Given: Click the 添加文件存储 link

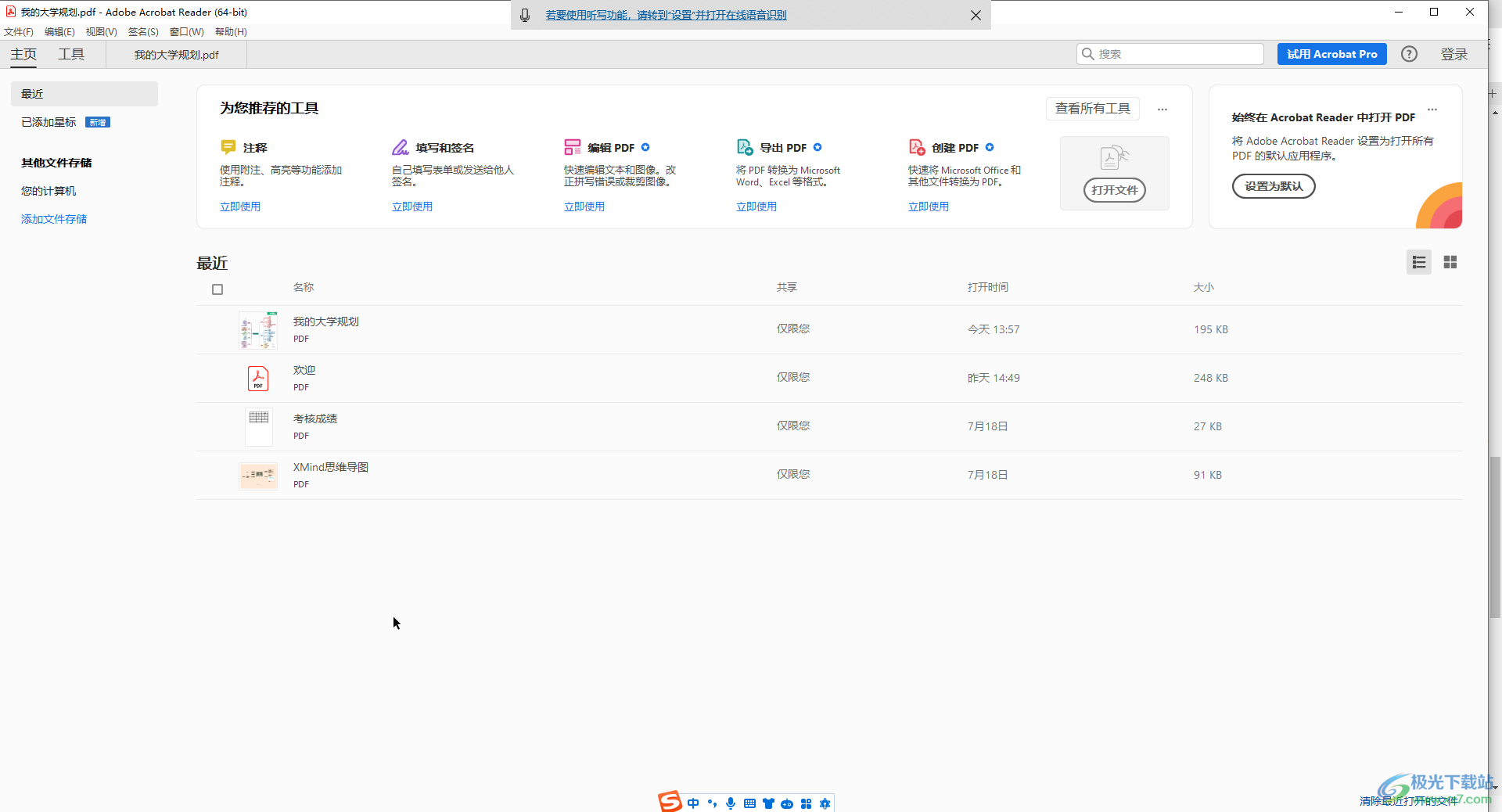Looking at the screenshot, I should (x=54, y=219).
